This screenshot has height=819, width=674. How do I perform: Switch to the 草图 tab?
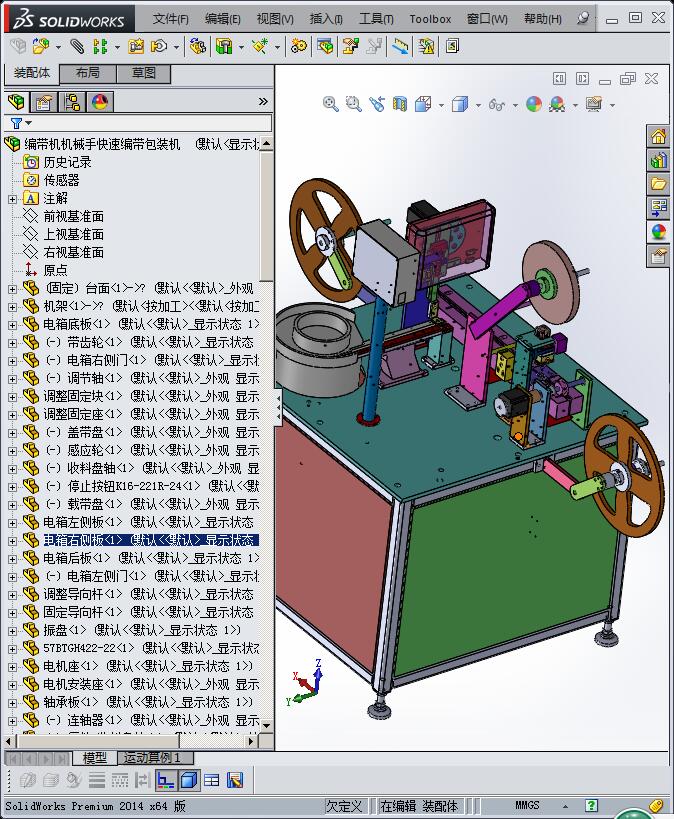click(143, 73)
